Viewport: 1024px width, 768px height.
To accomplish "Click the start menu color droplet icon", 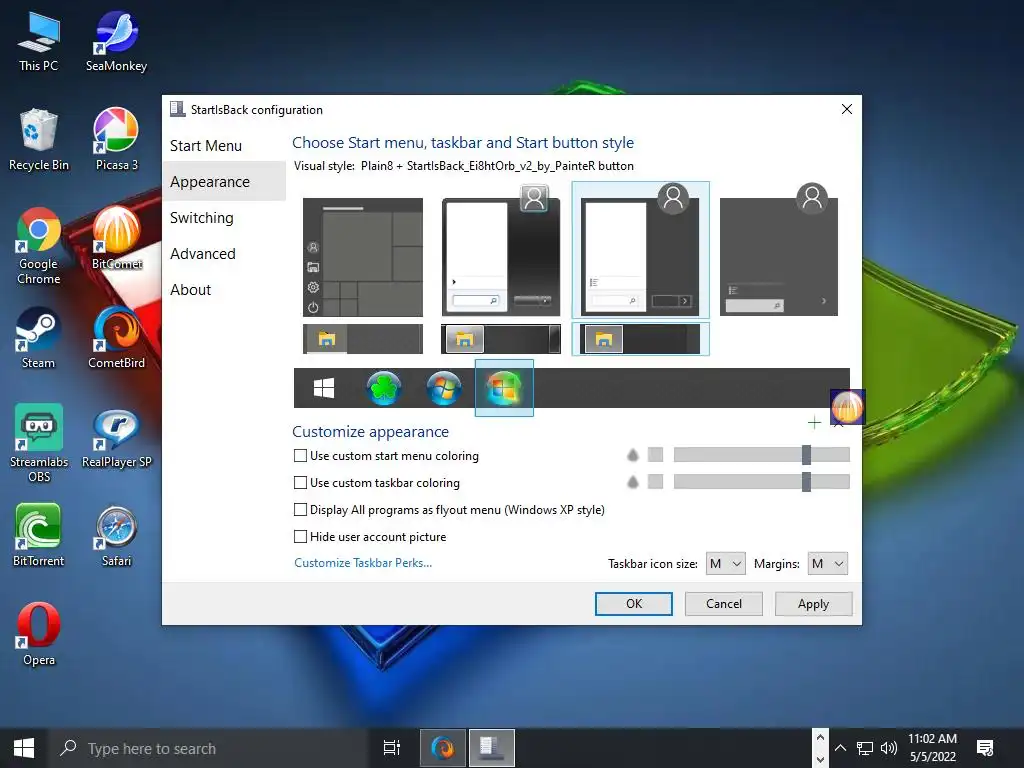I will [632, 455].
